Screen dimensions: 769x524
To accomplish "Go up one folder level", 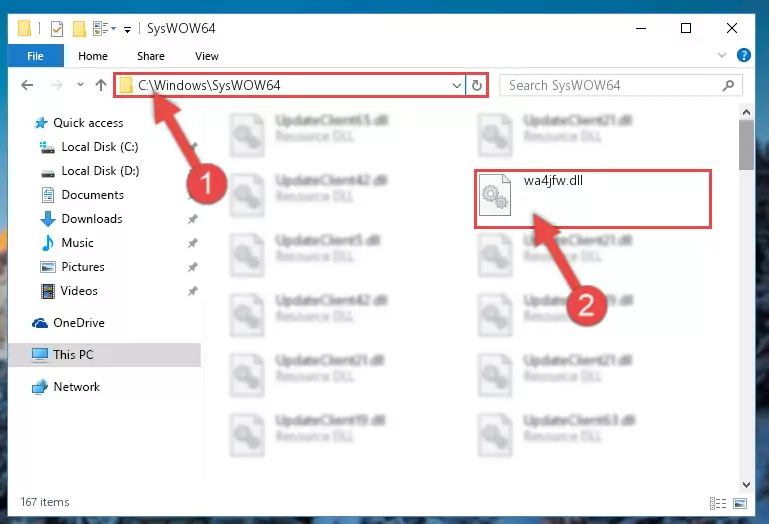I will click(101, 85).
